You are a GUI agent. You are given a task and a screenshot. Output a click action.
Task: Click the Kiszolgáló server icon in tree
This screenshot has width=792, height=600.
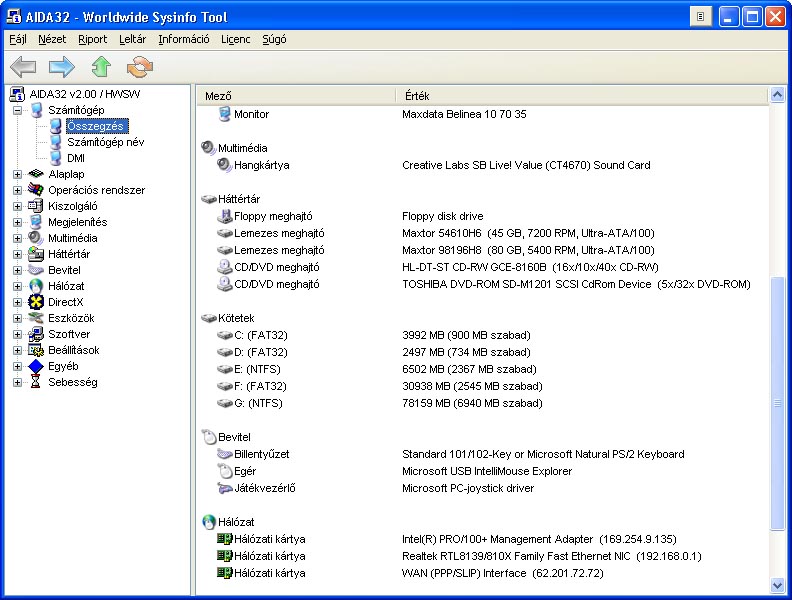(36, 206)
